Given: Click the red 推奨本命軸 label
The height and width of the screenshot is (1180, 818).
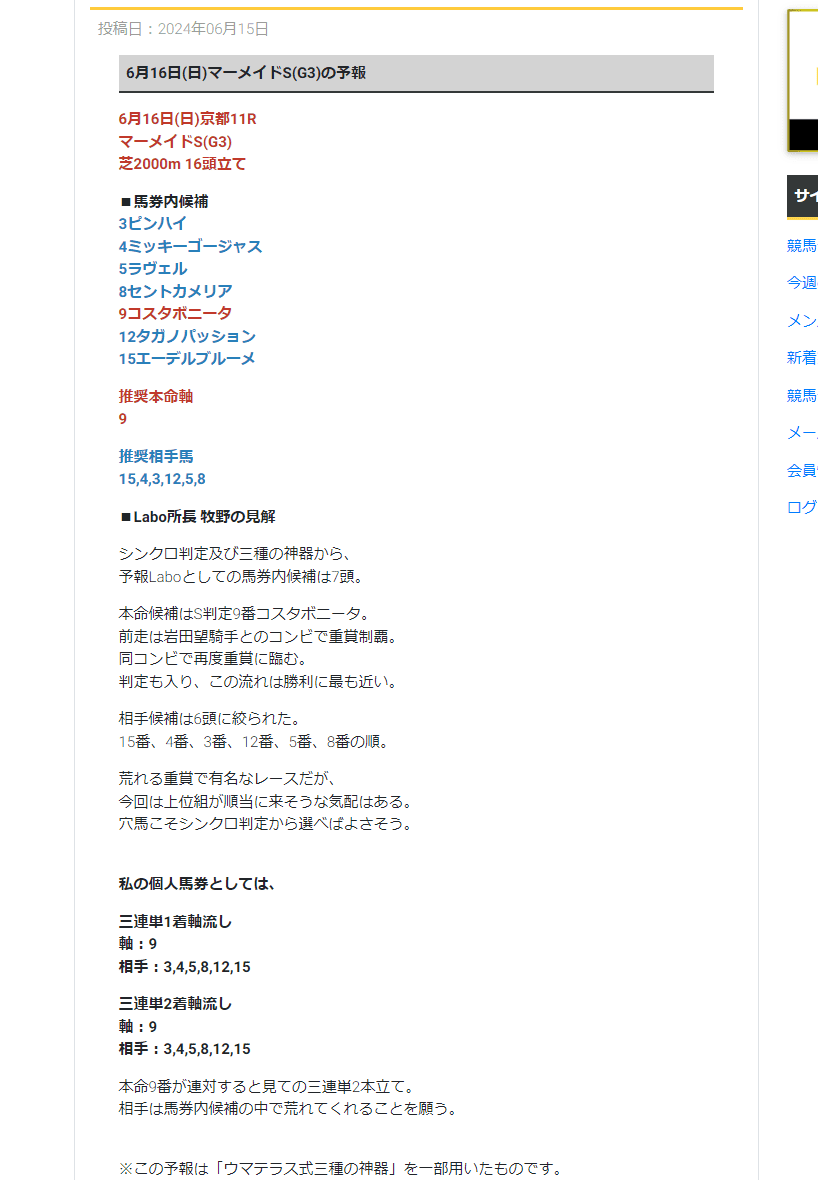Looking at the screenshot, I should [156, 397].
